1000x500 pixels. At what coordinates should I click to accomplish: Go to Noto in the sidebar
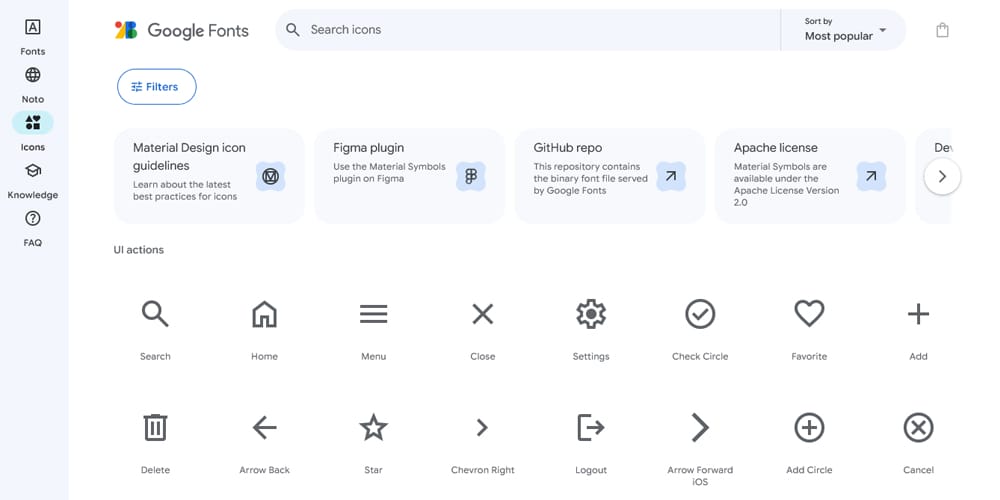click(x=33, y=85)
